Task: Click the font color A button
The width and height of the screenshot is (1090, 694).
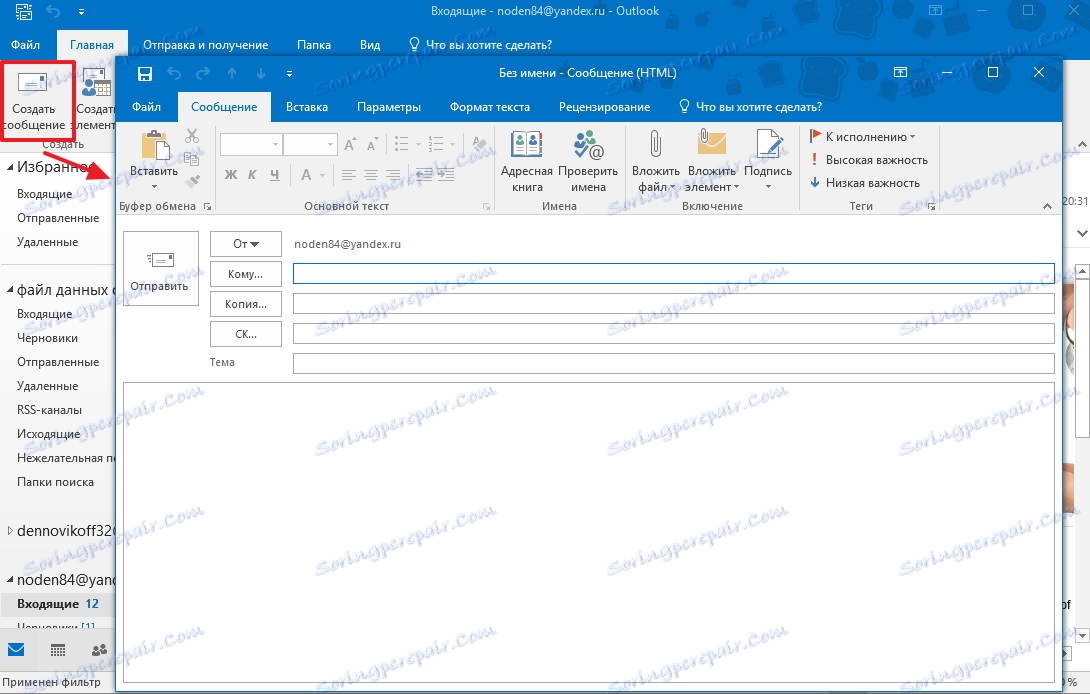Action: pyautogui.click(x=306, y=175)
